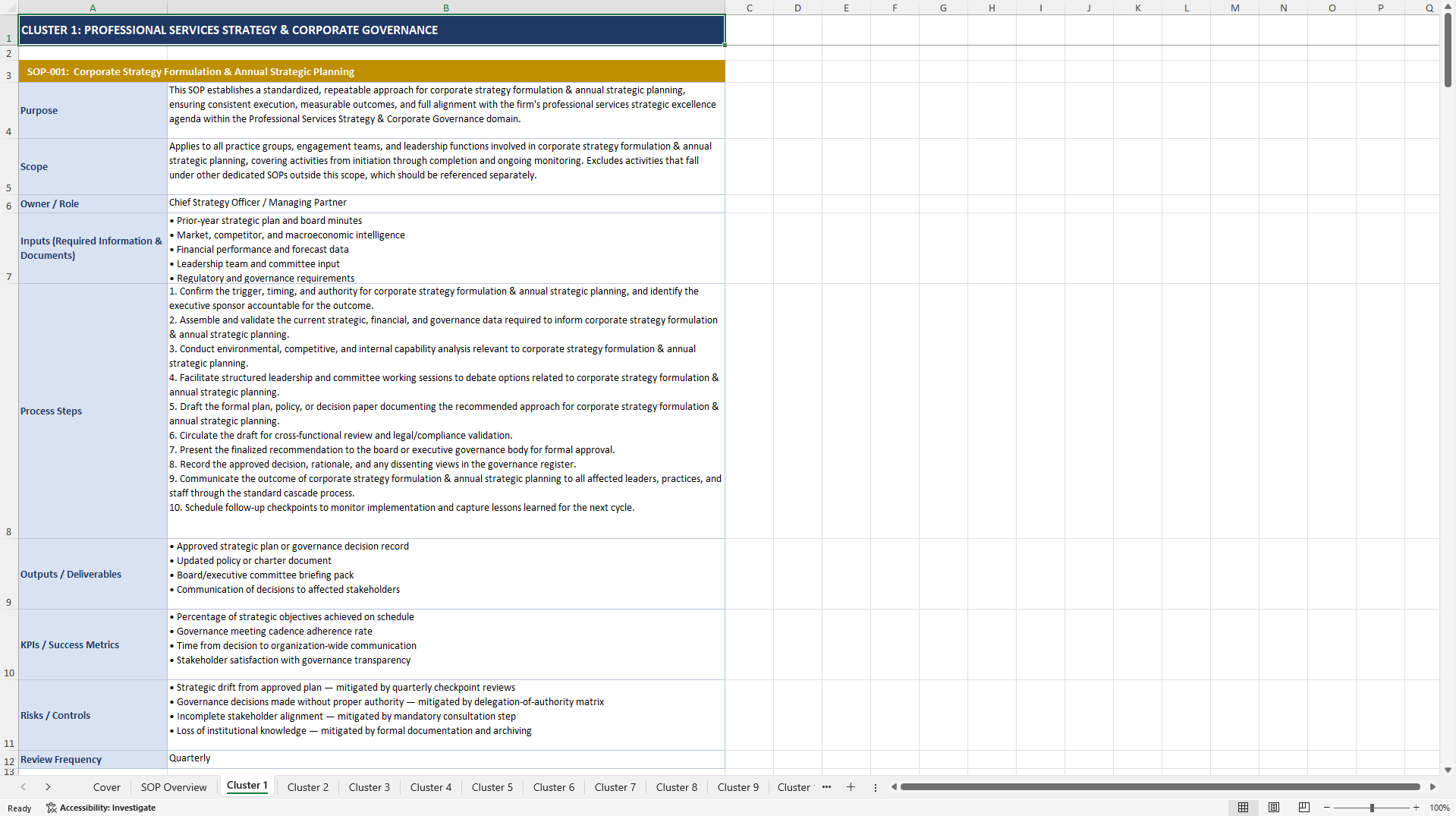Adjust the zoom slider handle
This screenshot has height=816, width=1456.
[x=1372, y=808]
